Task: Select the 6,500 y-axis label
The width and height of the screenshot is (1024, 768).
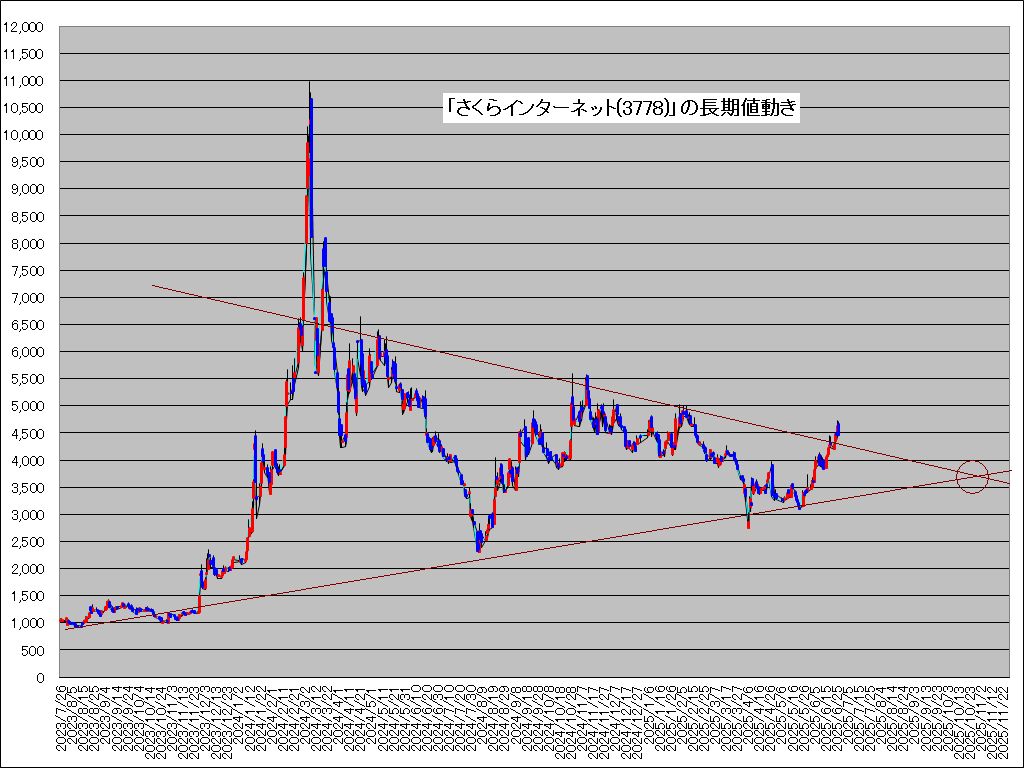Action: [27, 325]
